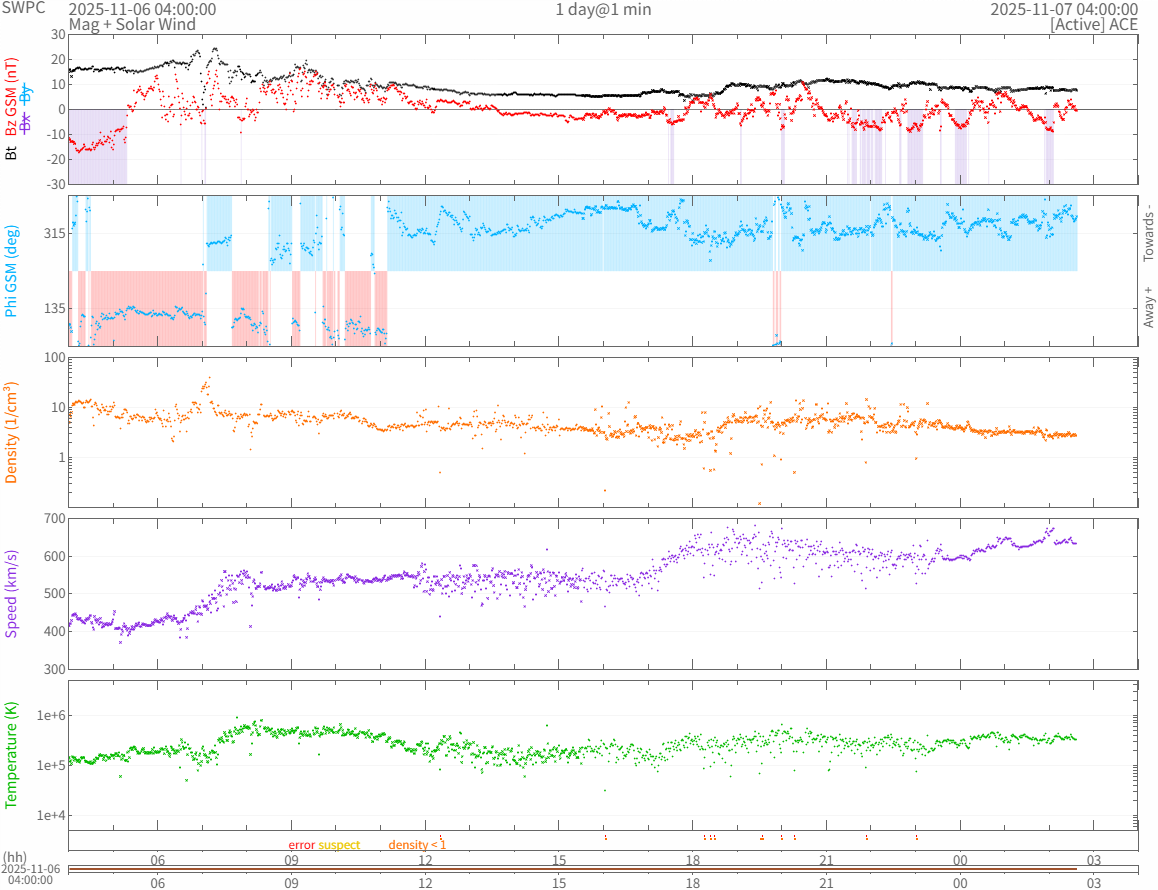The width and height of the screenshot is (1158, 890).
Task: Click the (hh) time axis label
Action: pyautogui.click(x=15, y=859)
